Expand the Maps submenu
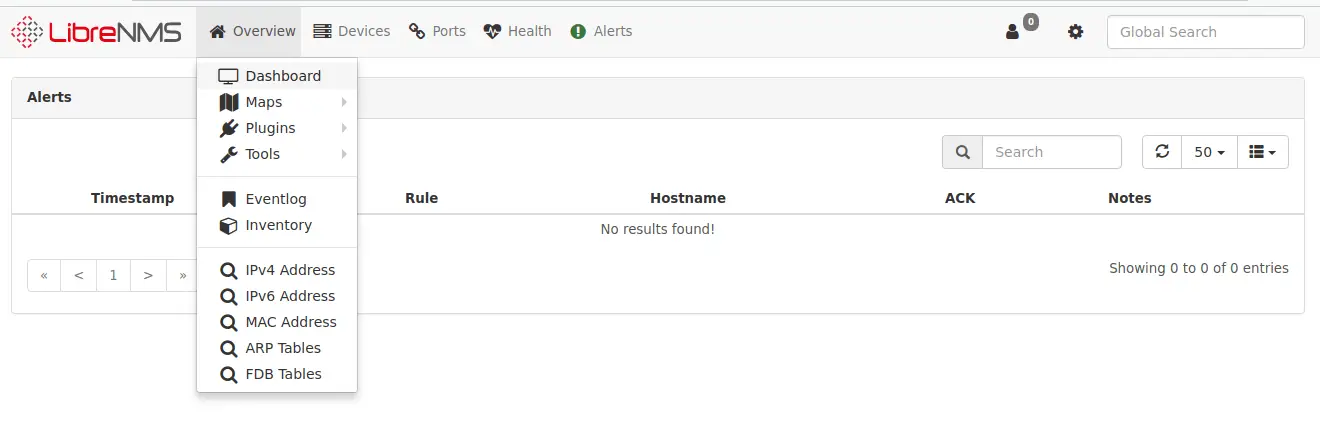 click(x=277, y=102)
